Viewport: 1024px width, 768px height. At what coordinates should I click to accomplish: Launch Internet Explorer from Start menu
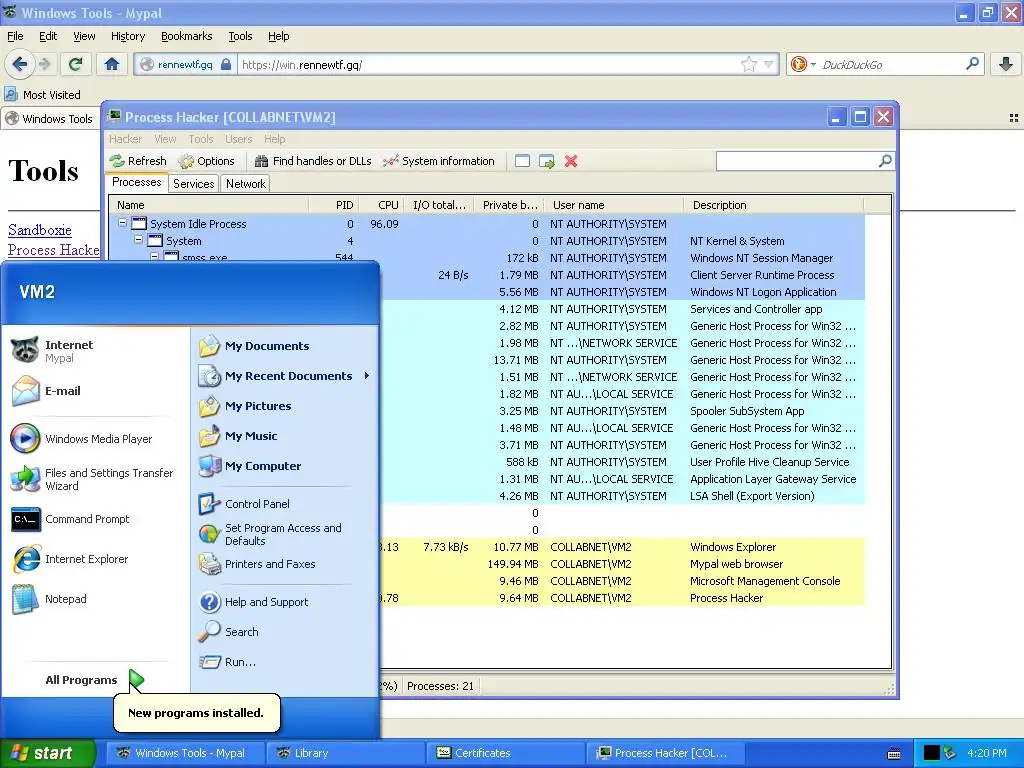pyautogui.click(x=70, y=559)
